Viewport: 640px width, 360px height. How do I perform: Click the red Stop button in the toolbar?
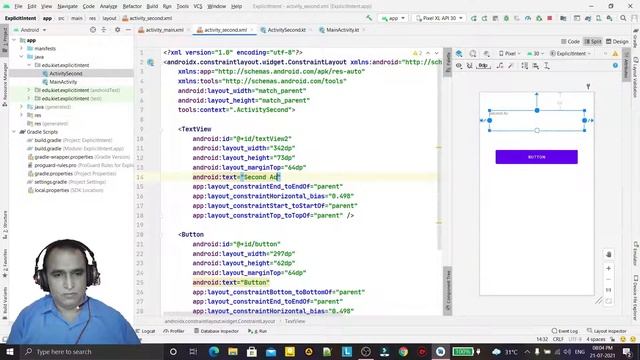(550, 18)
